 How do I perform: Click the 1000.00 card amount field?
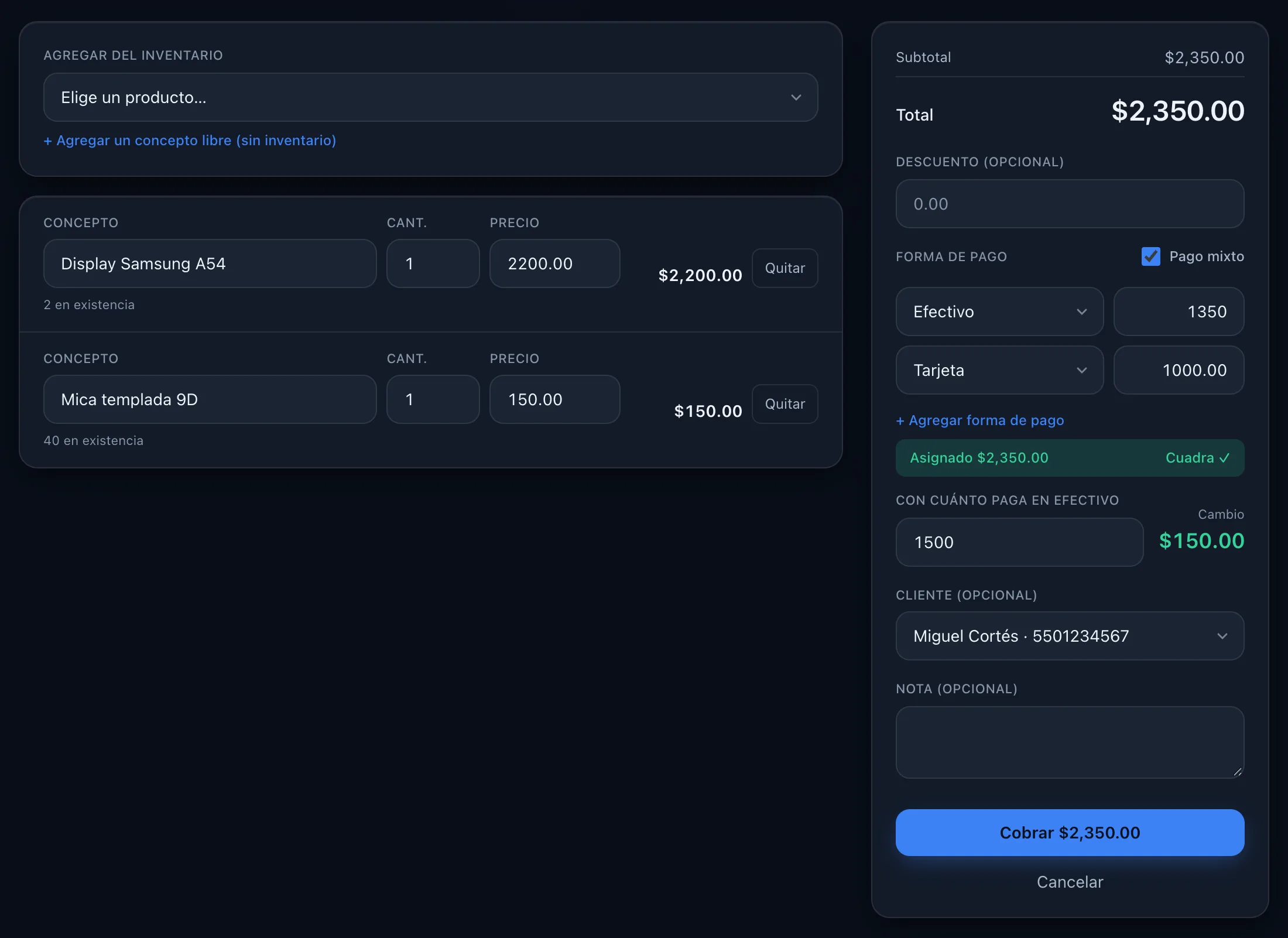point(1179,370)
